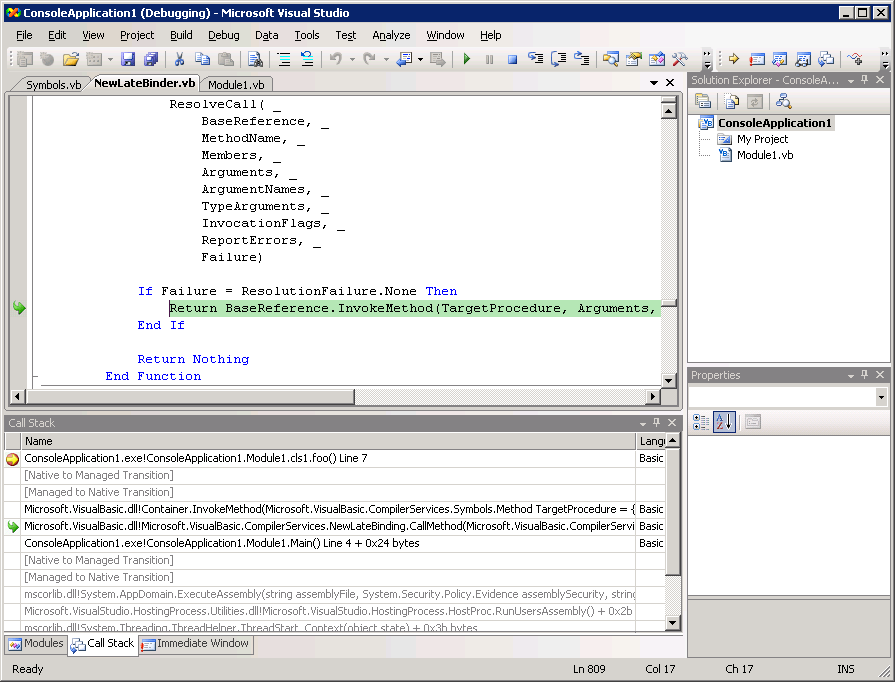Open Solution Explorer from toolbar icon
Viewport: 895px width, 682px height.
(x=611, y=59)
